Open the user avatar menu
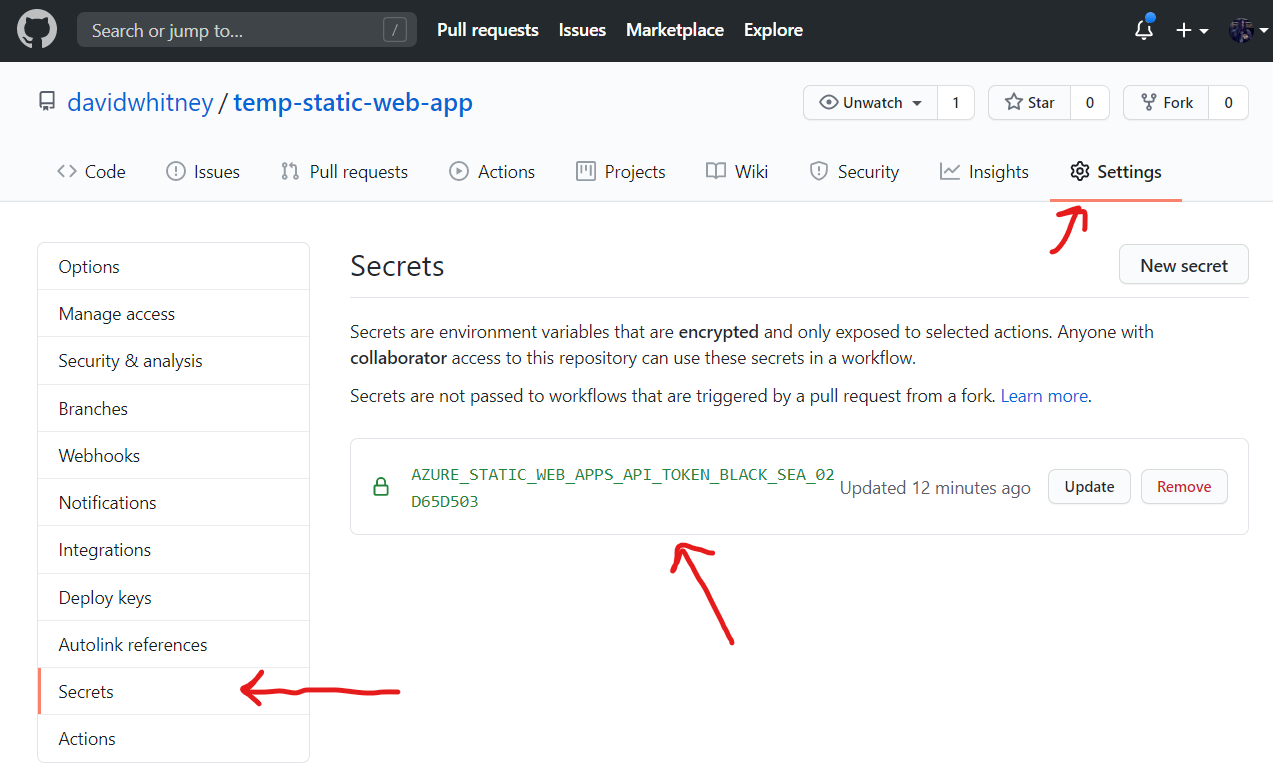Screen dimensions: 1273x773 (x=1248, y=31)
